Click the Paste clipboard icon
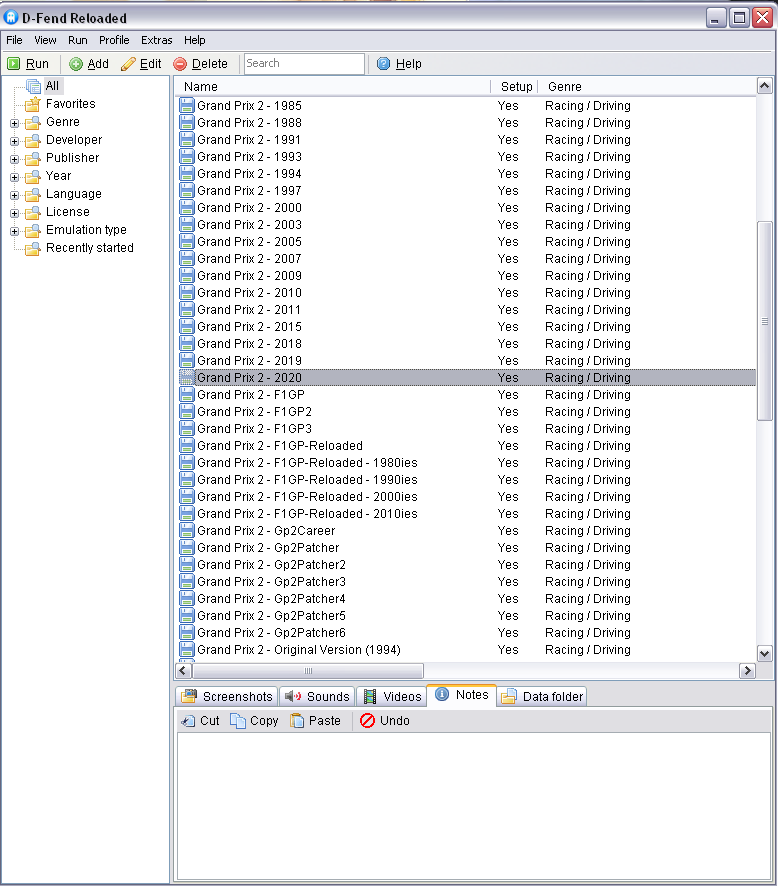This screenshot has width=778, height=886. click(298, 721)
